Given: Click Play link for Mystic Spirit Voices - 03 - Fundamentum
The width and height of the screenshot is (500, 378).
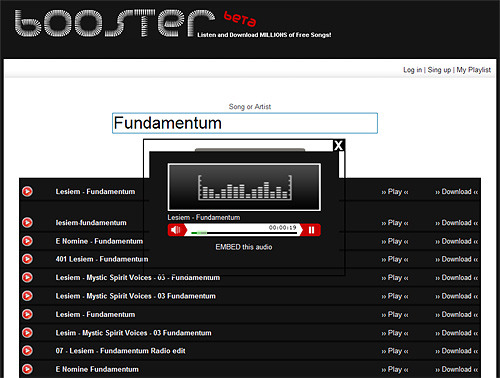Looking at the screenshot, I should (x=395, y=278).
